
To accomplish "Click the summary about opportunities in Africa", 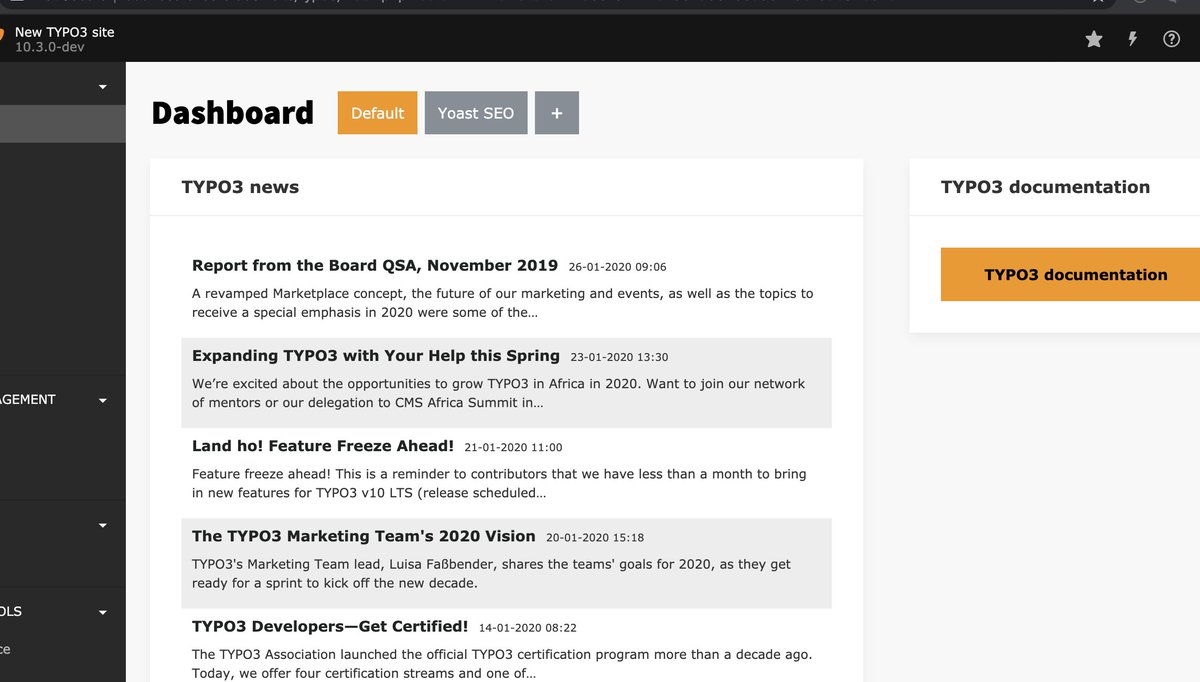I will (x=498, y=393).
